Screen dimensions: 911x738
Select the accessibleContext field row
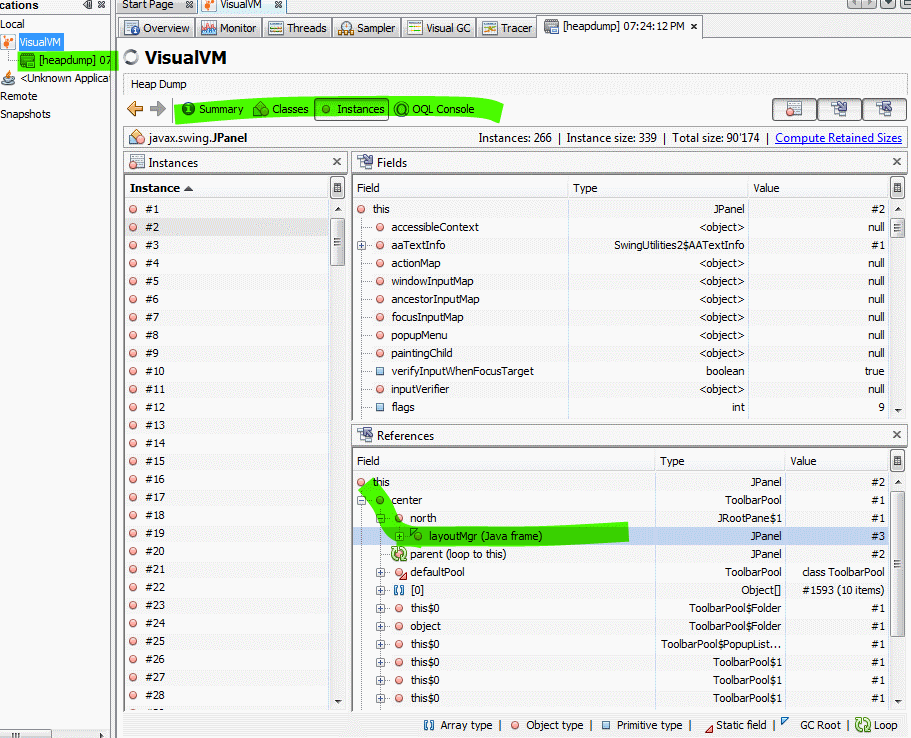tap(621, 227)
